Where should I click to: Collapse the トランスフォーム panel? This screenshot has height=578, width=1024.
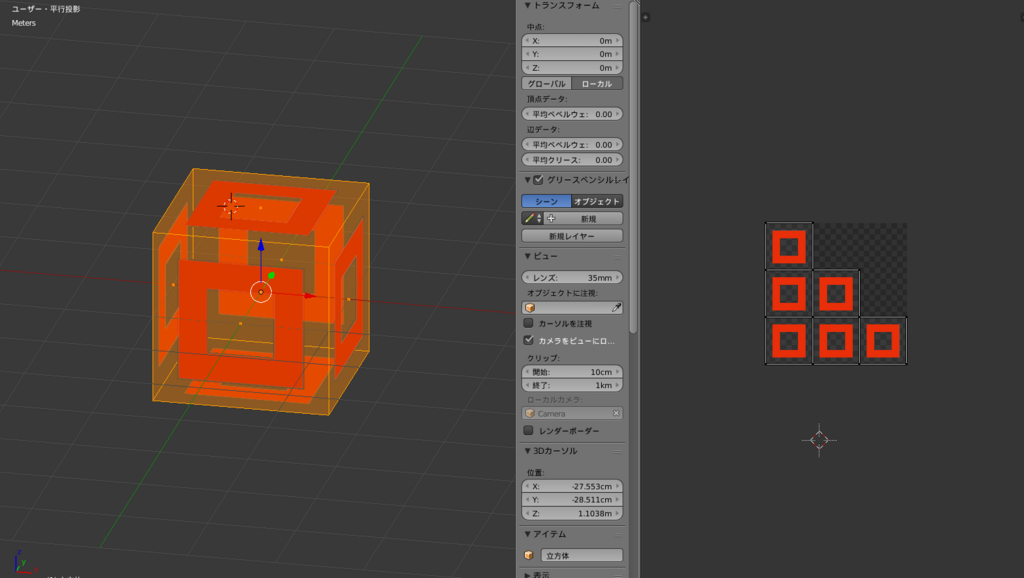pyautogui.click(x=528, y=5)
